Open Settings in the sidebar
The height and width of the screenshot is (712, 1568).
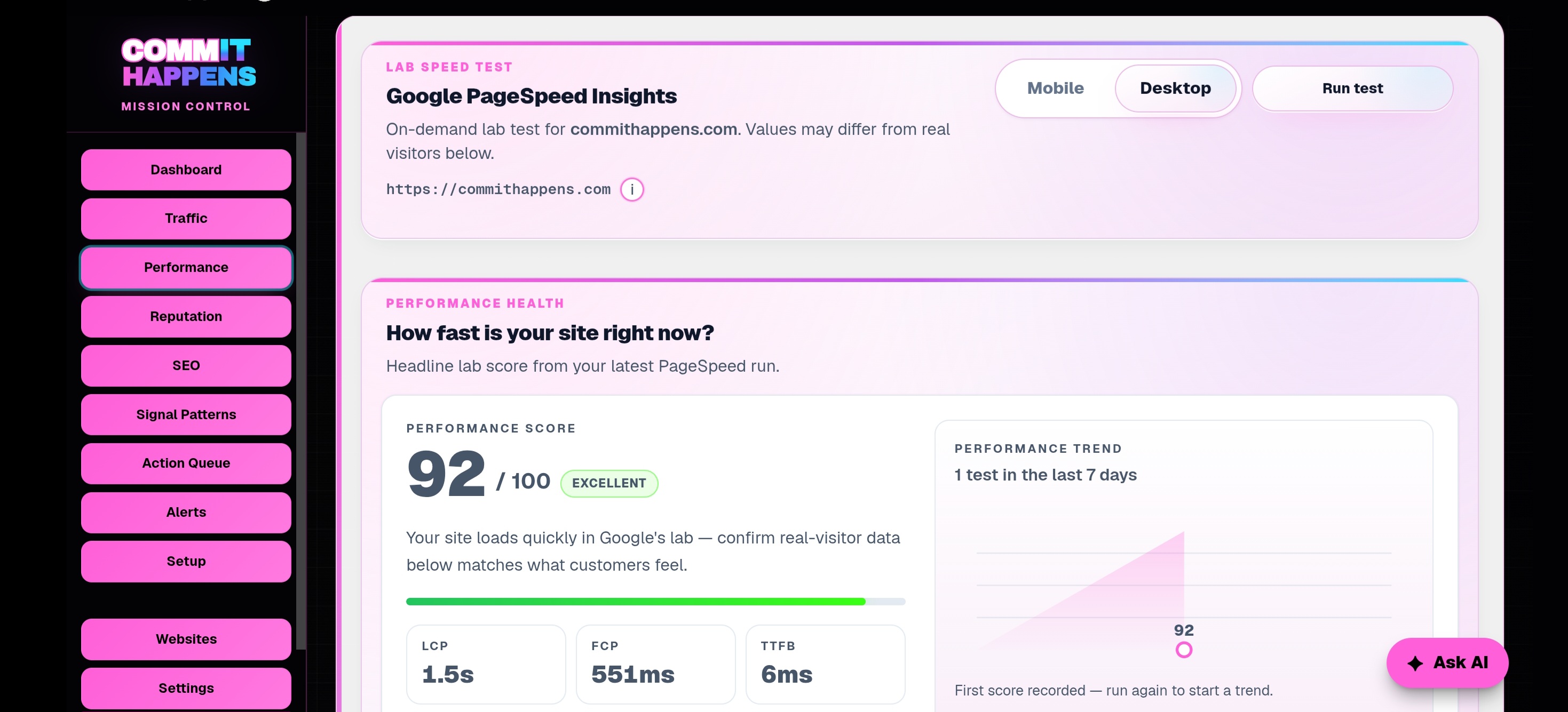tap(186, 689)
